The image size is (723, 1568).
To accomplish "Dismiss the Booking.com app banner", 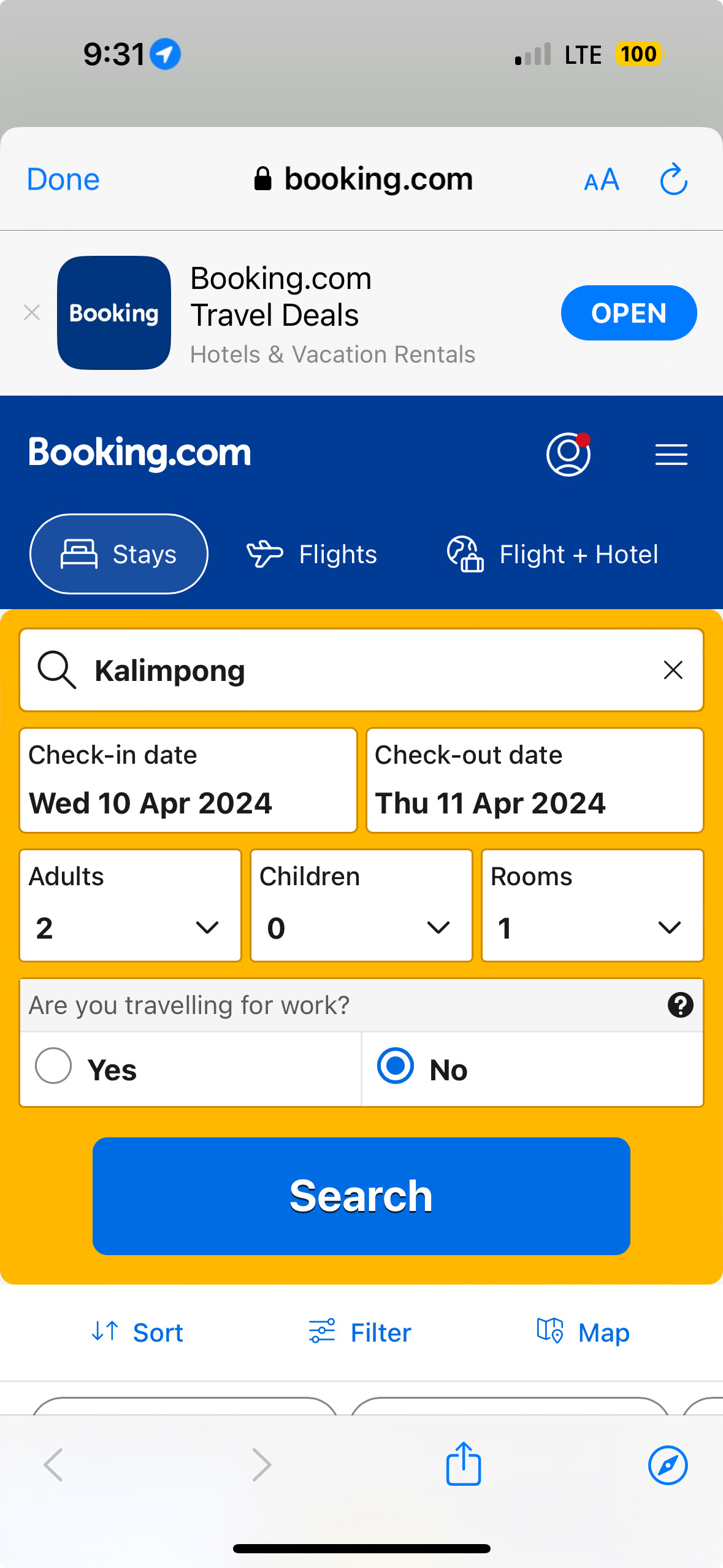I will pos(32,313).
